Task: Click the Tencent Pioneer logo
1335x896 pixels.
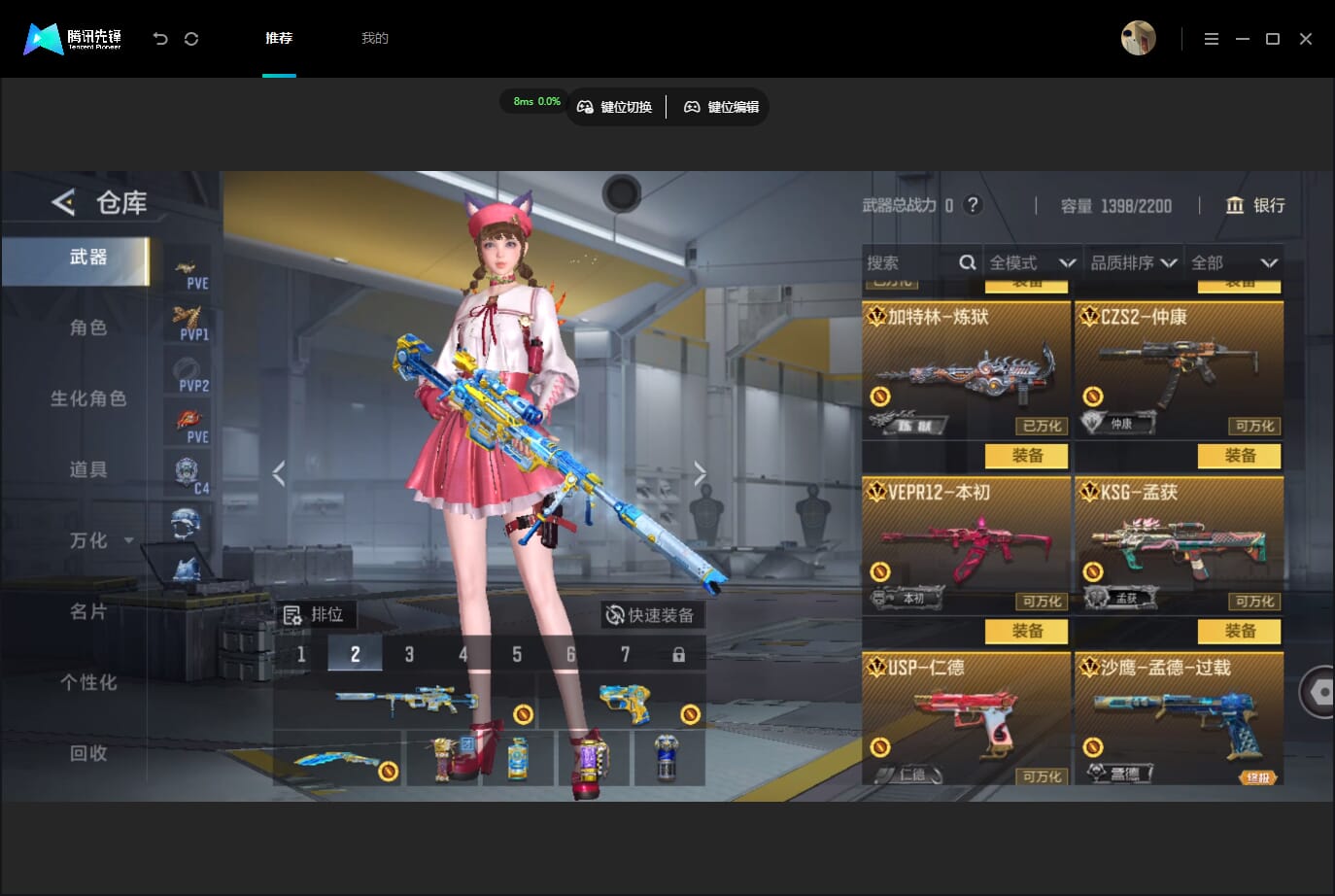Action: pyautogui.click(x=73, y=39)
